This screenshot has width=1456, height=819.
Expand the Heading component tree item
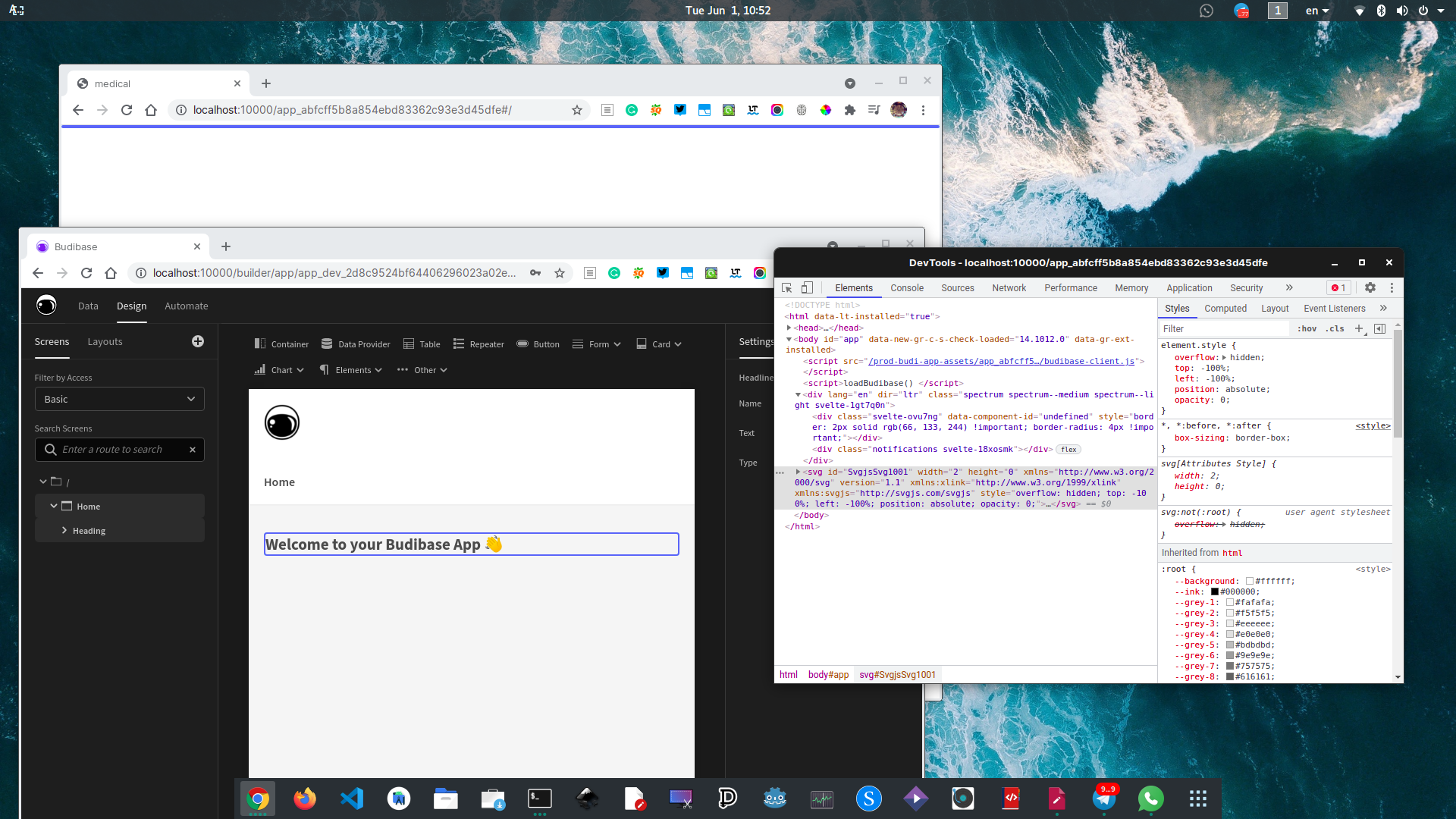[64, 530]
